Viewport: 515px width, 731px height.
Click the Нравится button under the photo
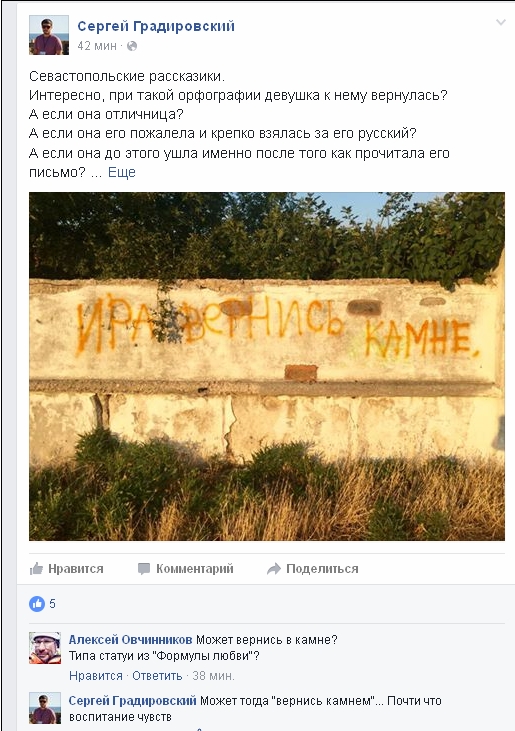pyautogui.click(x=67, y=569)
